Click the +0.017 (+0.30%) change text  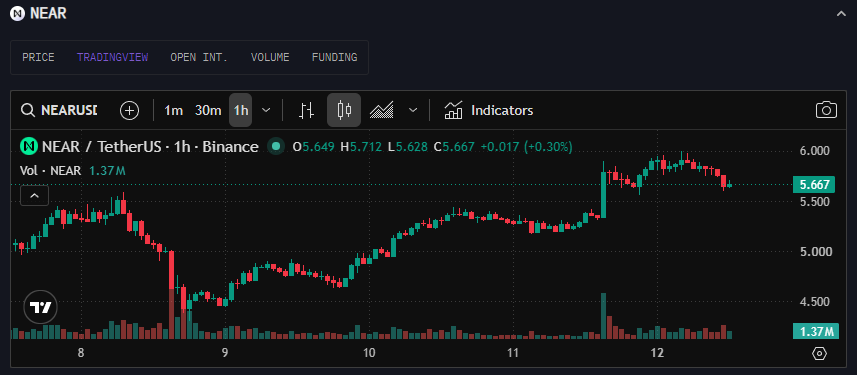point(526,147)
